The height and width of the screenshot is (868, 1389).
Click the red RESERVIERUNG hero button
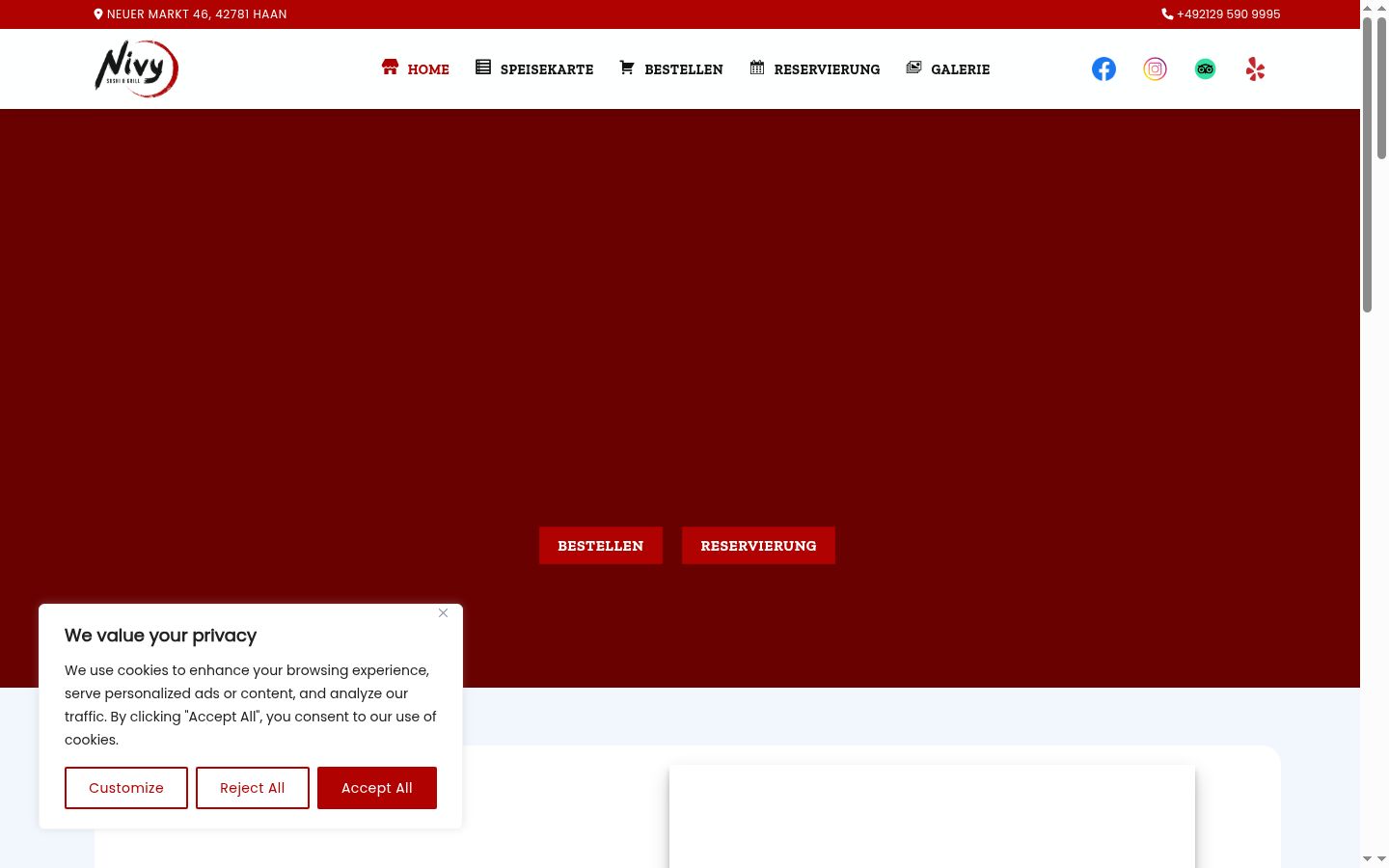click(758, 546)
